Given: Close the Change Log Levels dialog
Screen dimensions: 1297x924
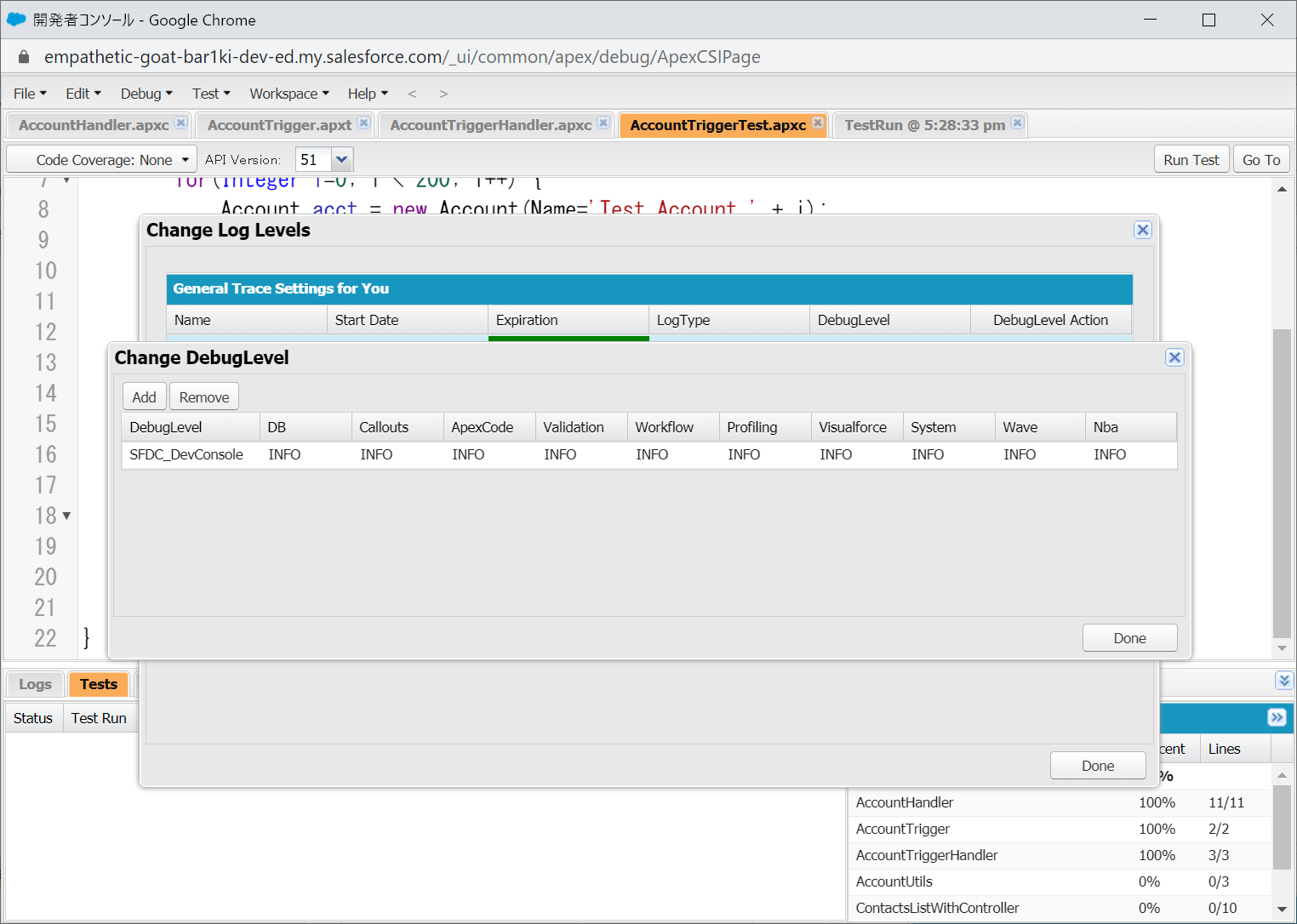Looking at the screenshot, I should point(1143,230).
